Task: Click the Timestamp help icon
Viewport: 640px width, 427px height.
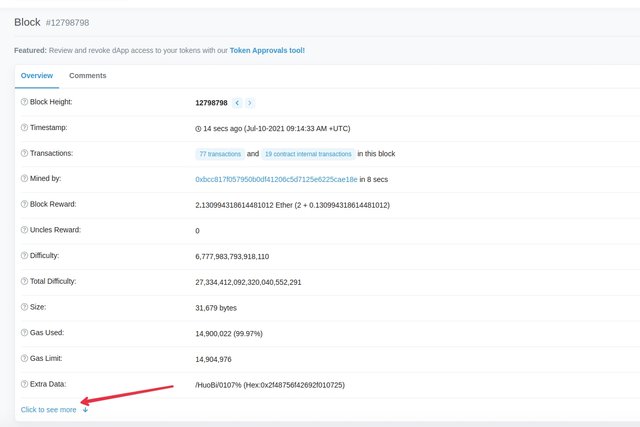Action: [24, 127]
